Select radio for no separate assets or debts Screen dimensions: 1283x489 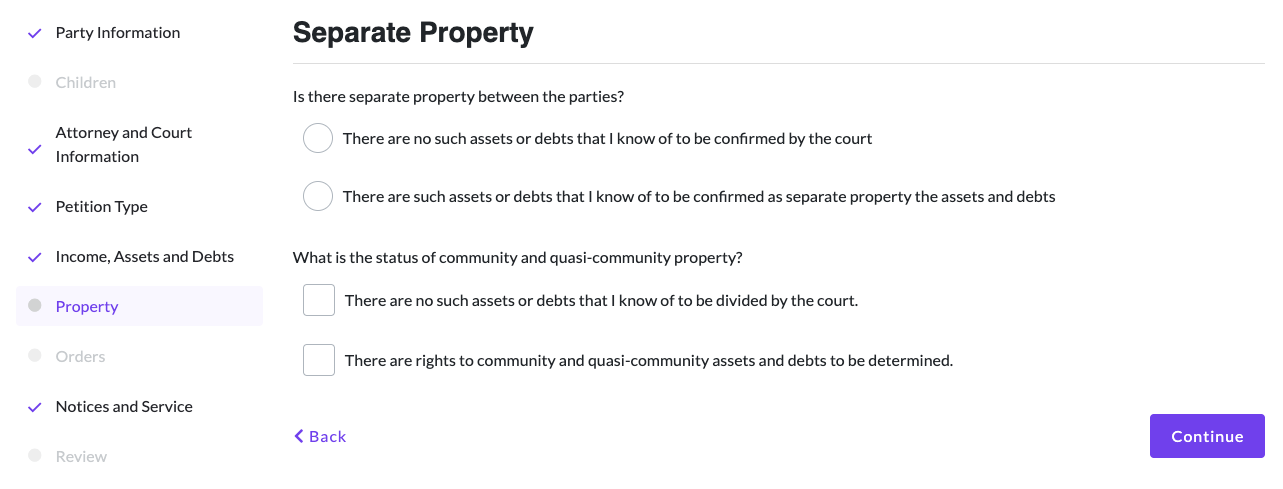tap(318, 139)
